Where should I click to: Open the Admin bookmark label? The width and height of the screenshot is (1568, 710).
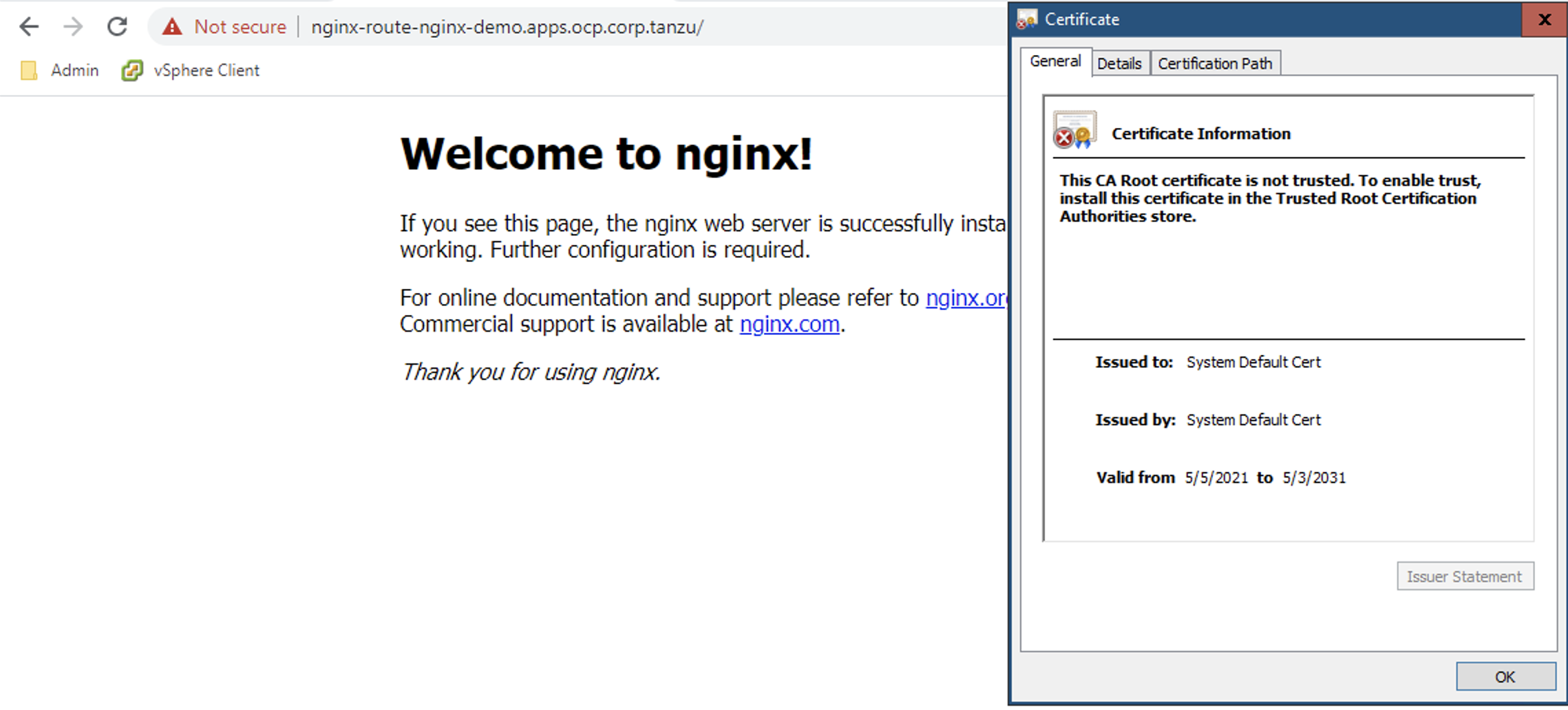[74, 70]
